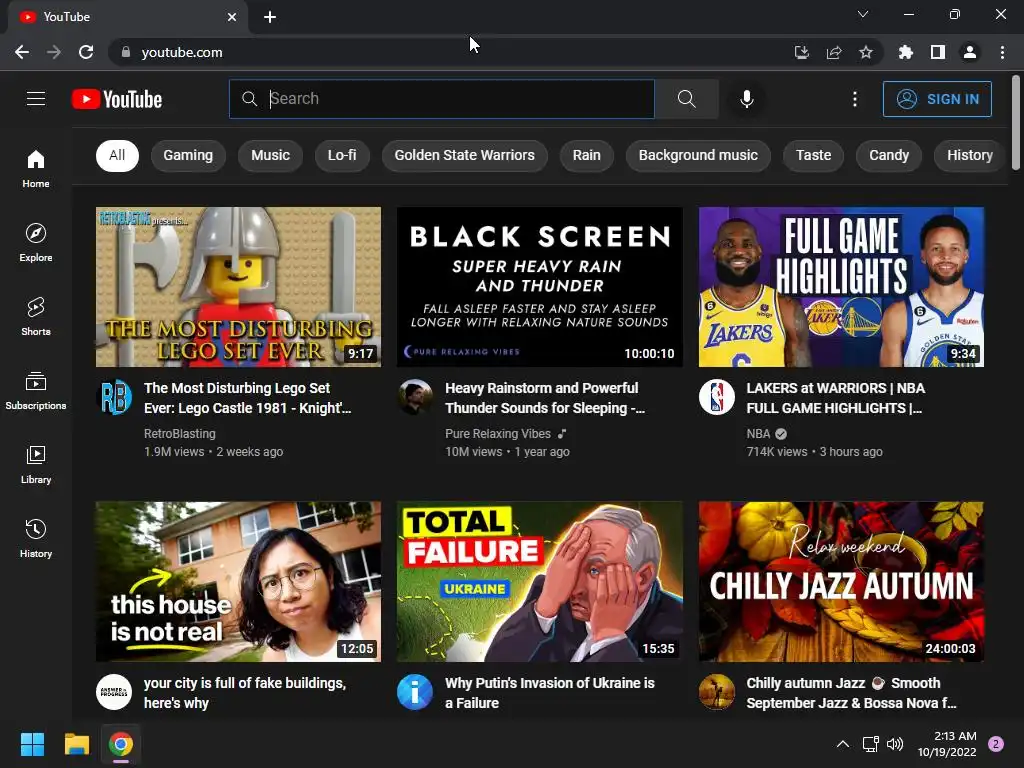The image size is (1024, 768).
Task: Click the Chilly autumn Jazz channel avatar
Action: (x=716, y=692)
